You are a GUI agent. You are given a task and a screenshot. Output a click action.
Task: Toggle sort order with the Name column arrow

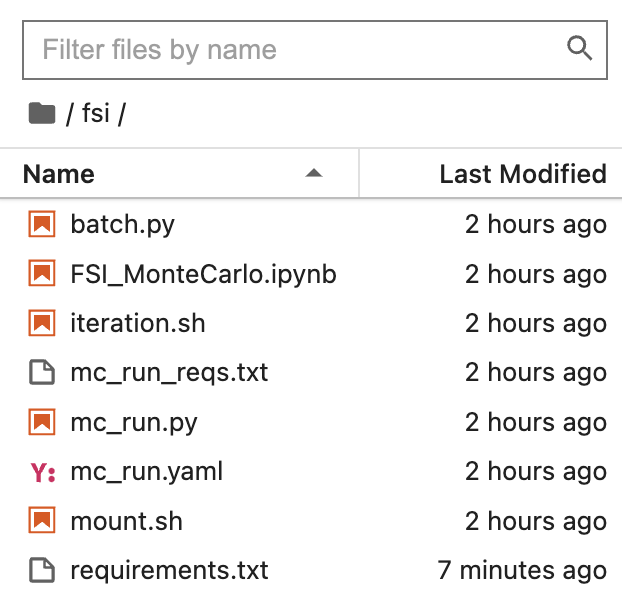pyautogui.click(x=314, y=174)
